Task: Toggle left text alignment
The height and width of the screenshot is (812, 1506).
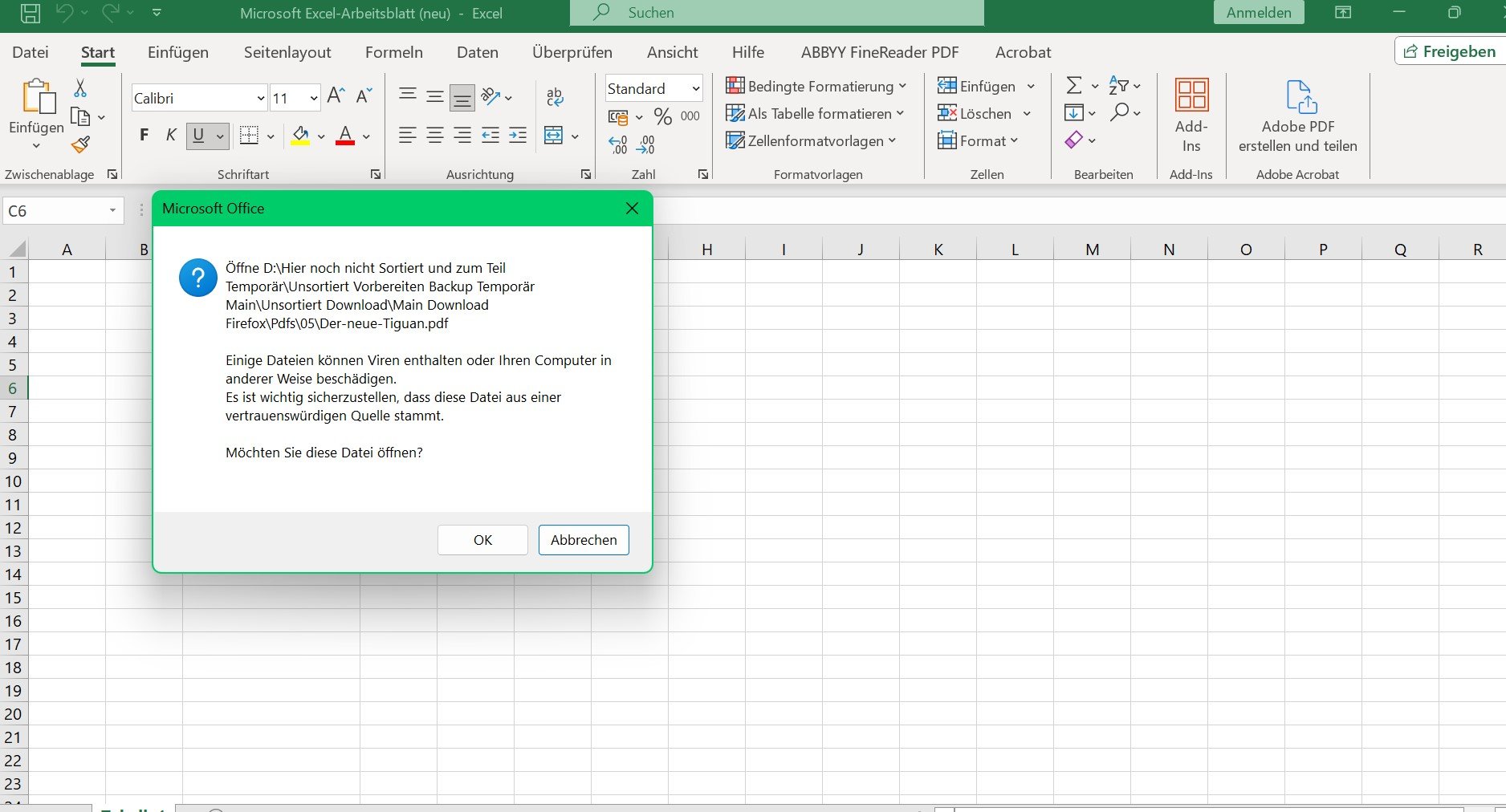Action: click(408, 136)
